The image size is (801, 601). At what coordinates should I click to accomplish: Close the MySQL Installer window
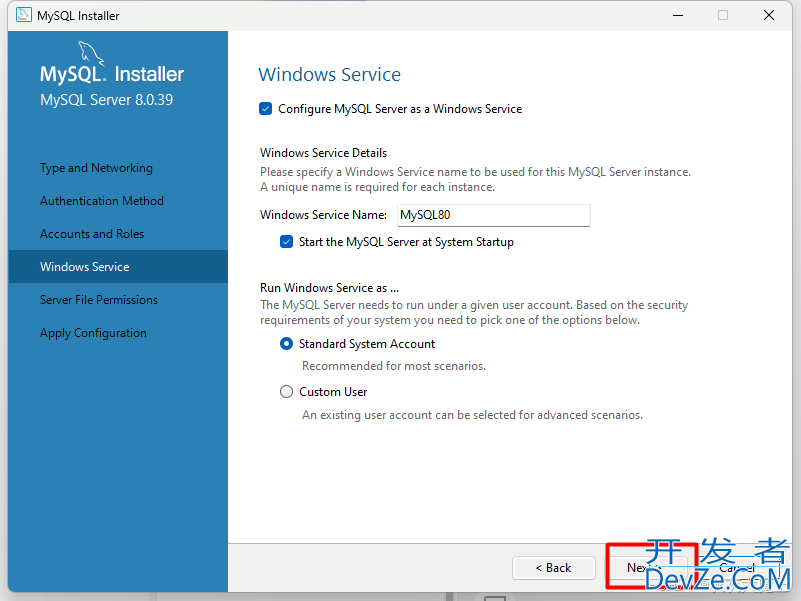click(x=769, y=15)
